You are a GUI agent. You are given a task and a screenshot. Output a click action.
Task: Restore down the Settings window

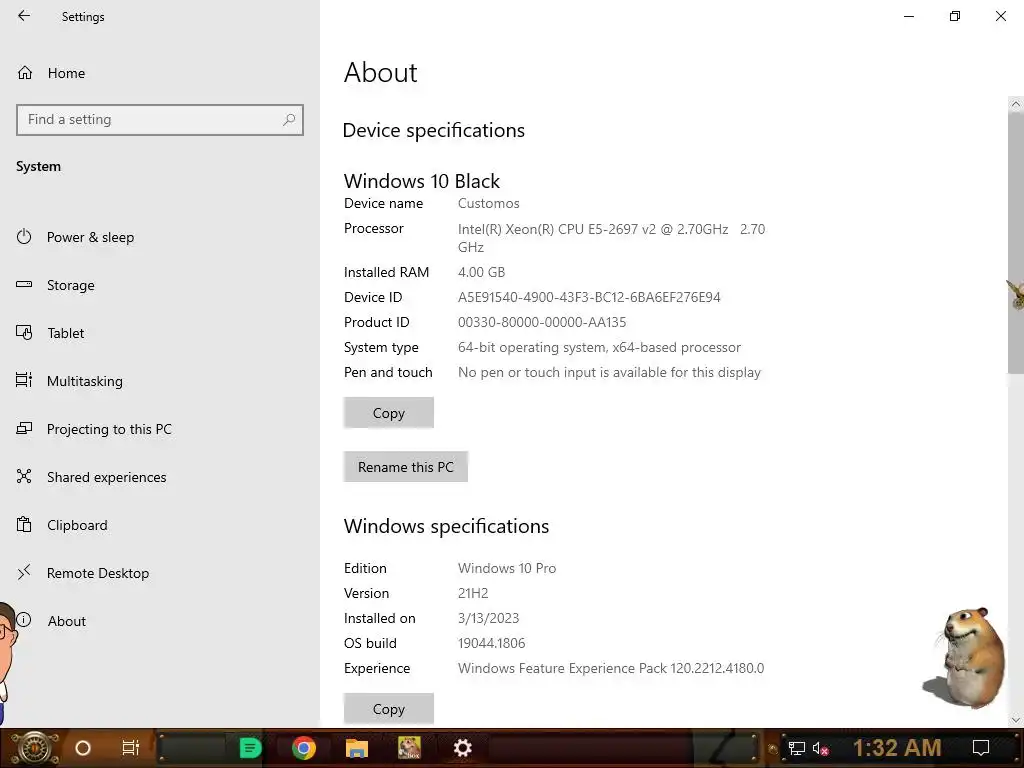tap(955, 16)
